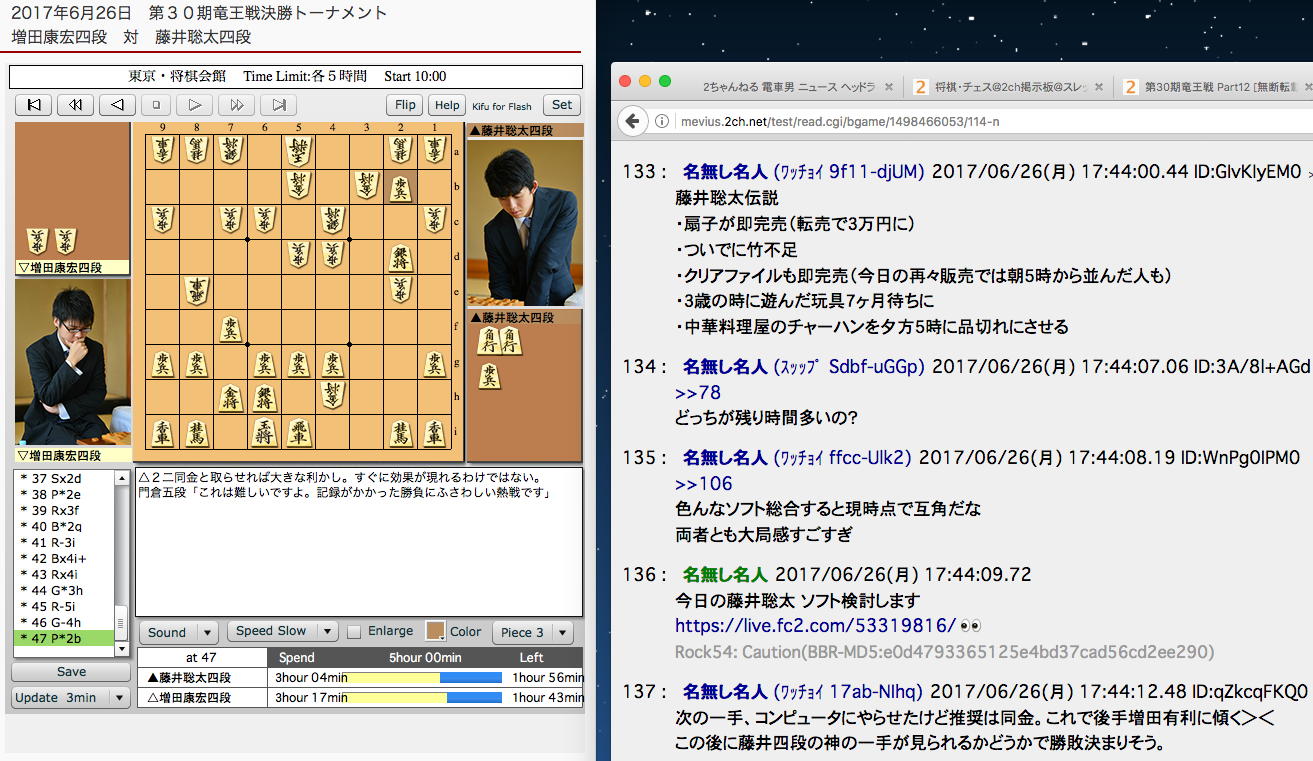The image size is (1313, 761).
Task: Open the live.fc2.com stream link
Action: point(816,626)
